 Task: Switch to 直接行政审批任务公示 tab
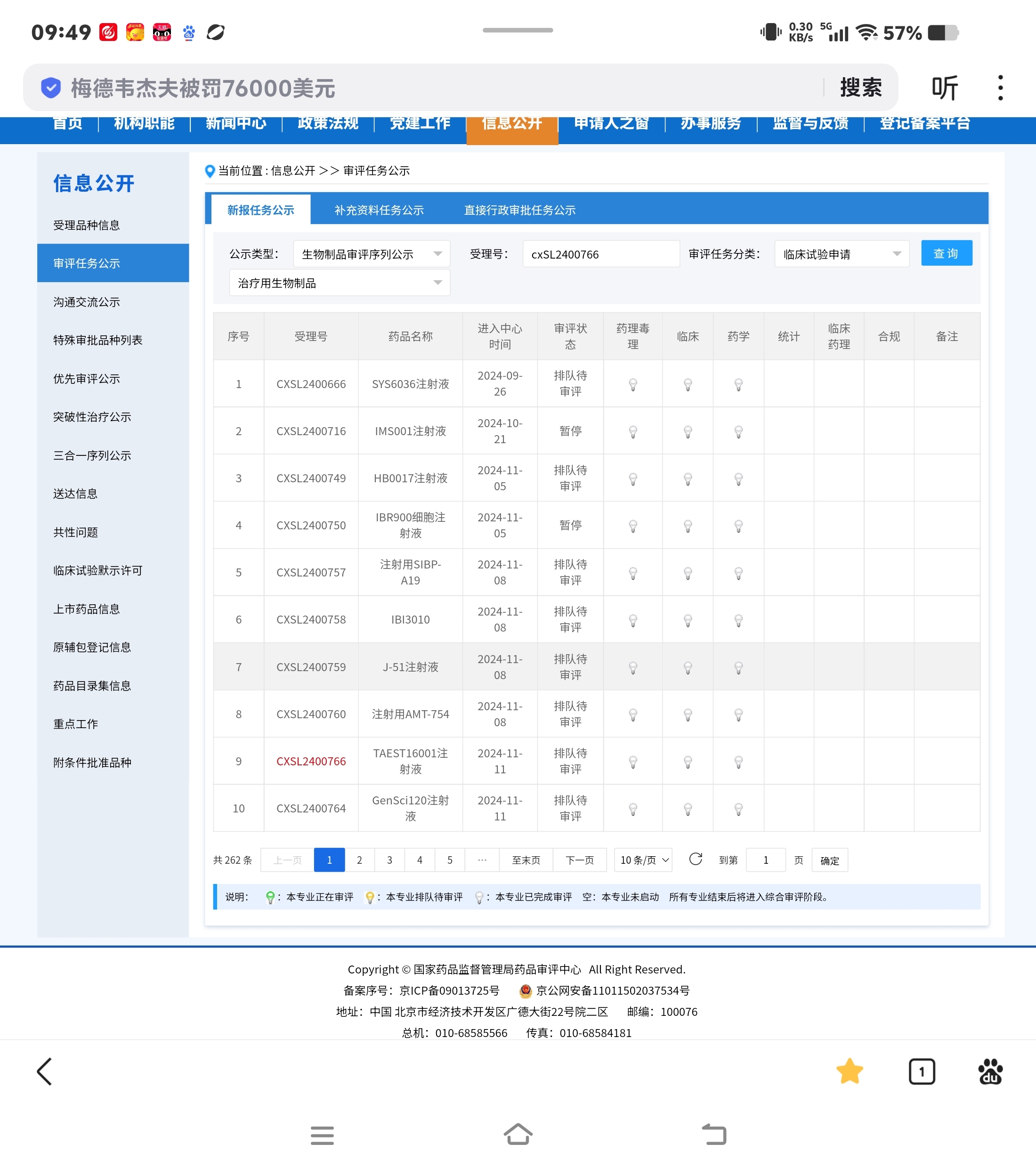[519, 210]
